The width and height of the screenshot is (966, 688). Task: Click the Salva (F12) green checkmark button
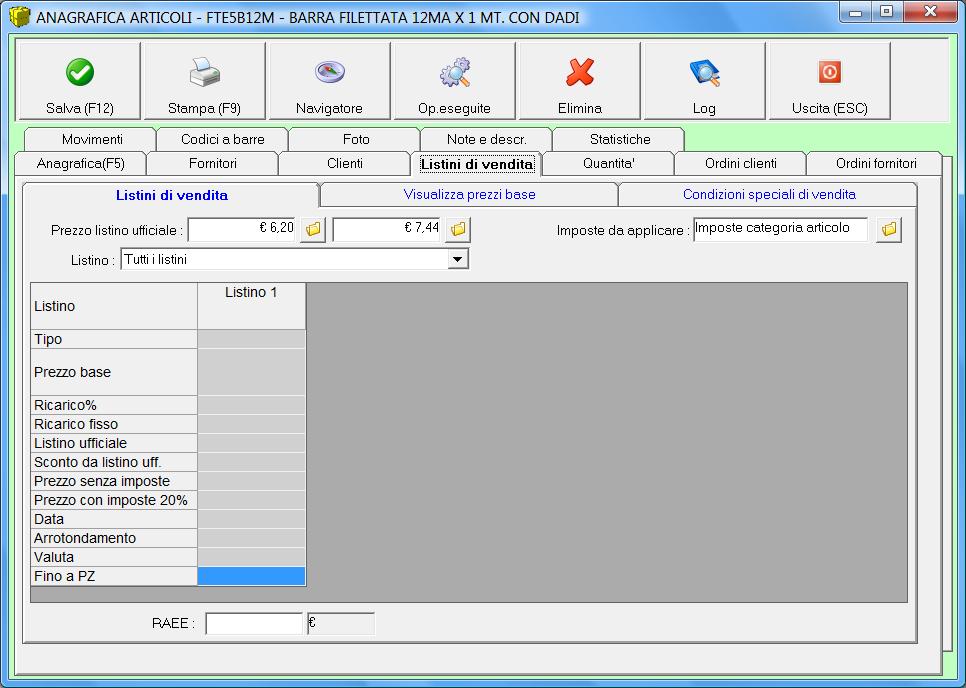pos(79,81)
